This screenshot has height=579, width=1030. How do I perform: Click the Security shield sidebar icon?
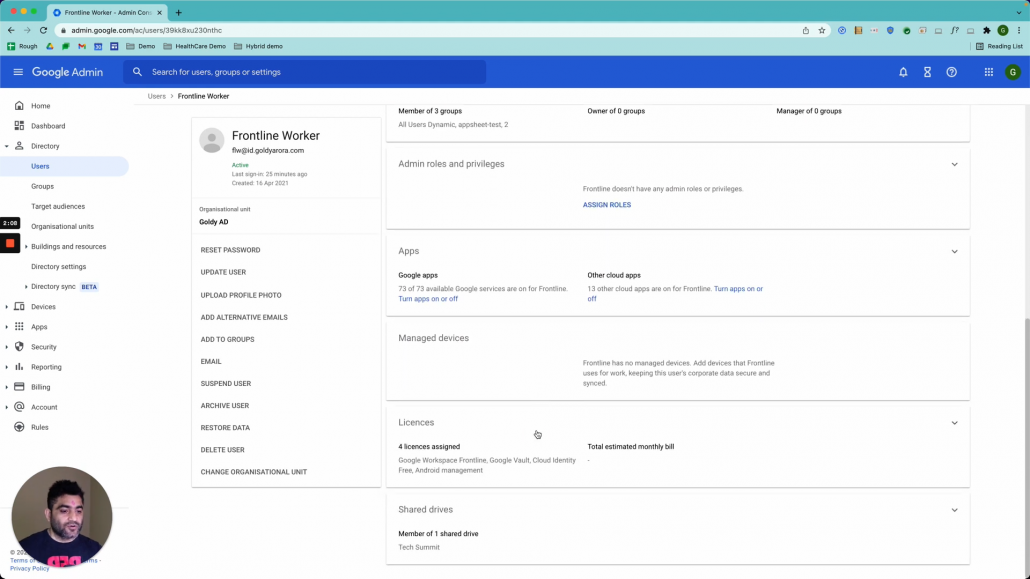[19, 346]
